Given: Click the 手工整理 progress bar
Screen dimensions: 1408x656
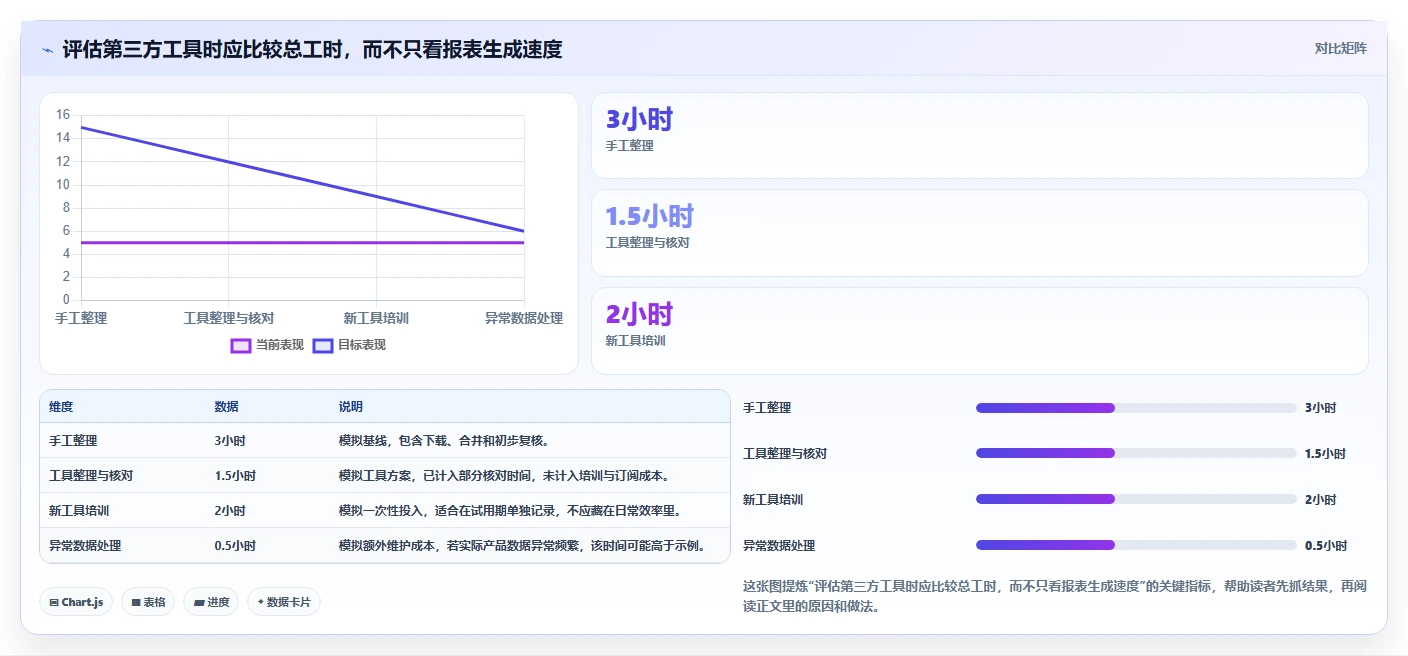Looking at the screenshot, I should coord(1136,408).
